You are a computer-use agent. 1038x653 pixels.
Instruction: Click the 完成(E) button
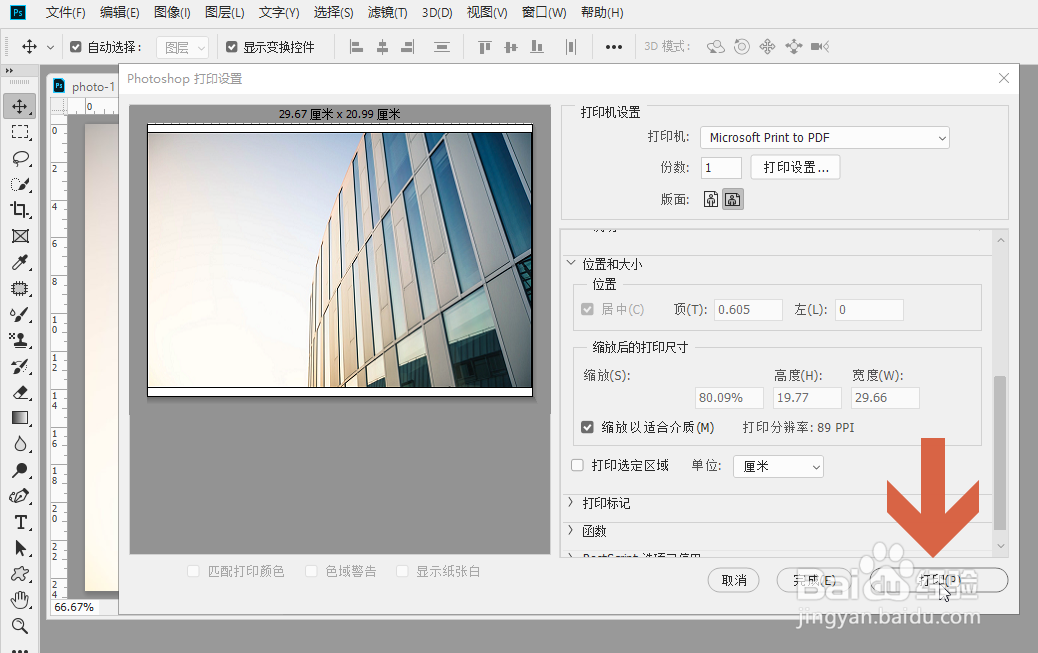click(814, 580)
